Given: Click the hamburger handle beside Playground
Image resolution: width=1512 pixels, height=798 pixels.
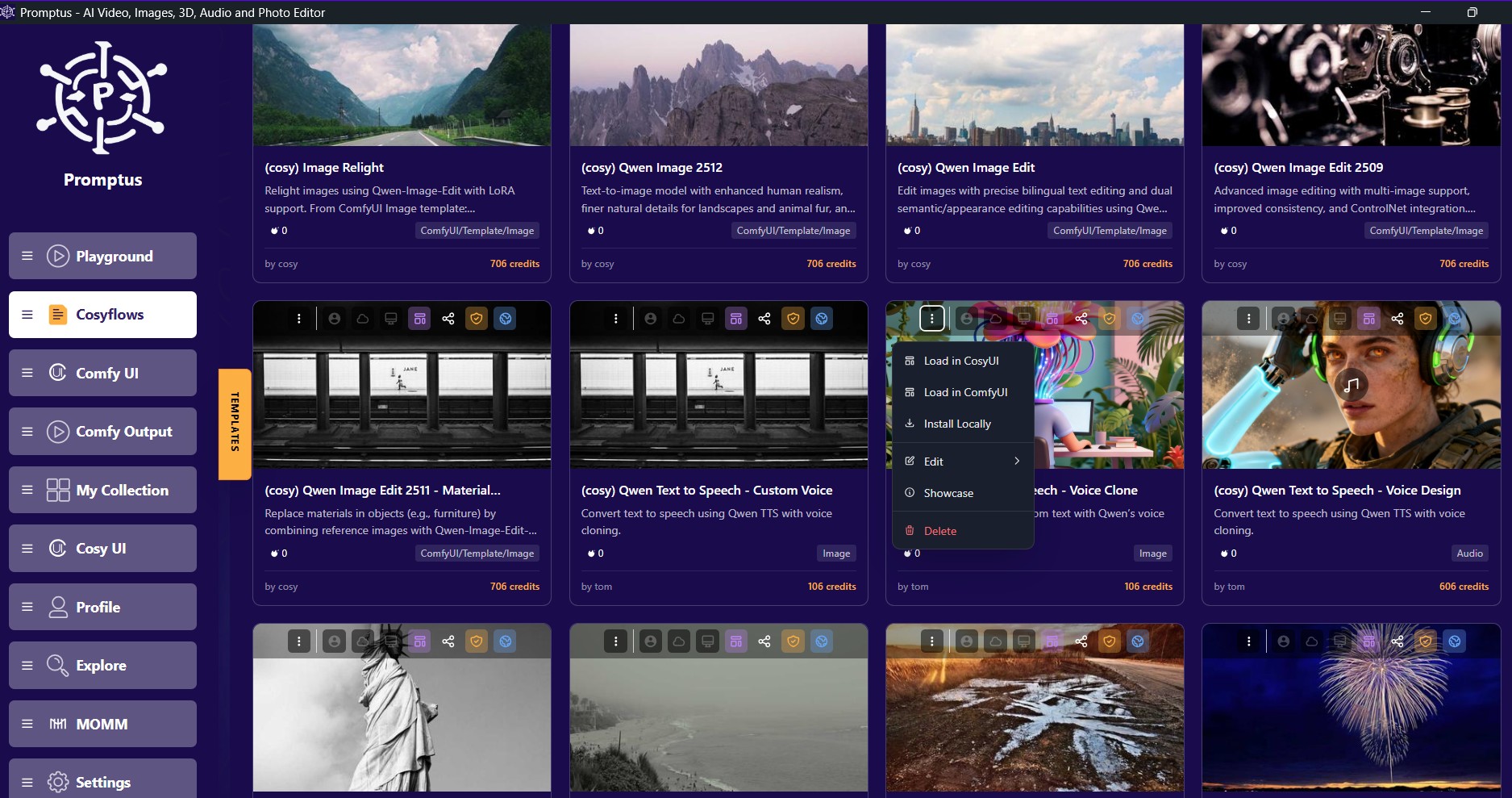Looking at the screenshot, I should 27,256.
